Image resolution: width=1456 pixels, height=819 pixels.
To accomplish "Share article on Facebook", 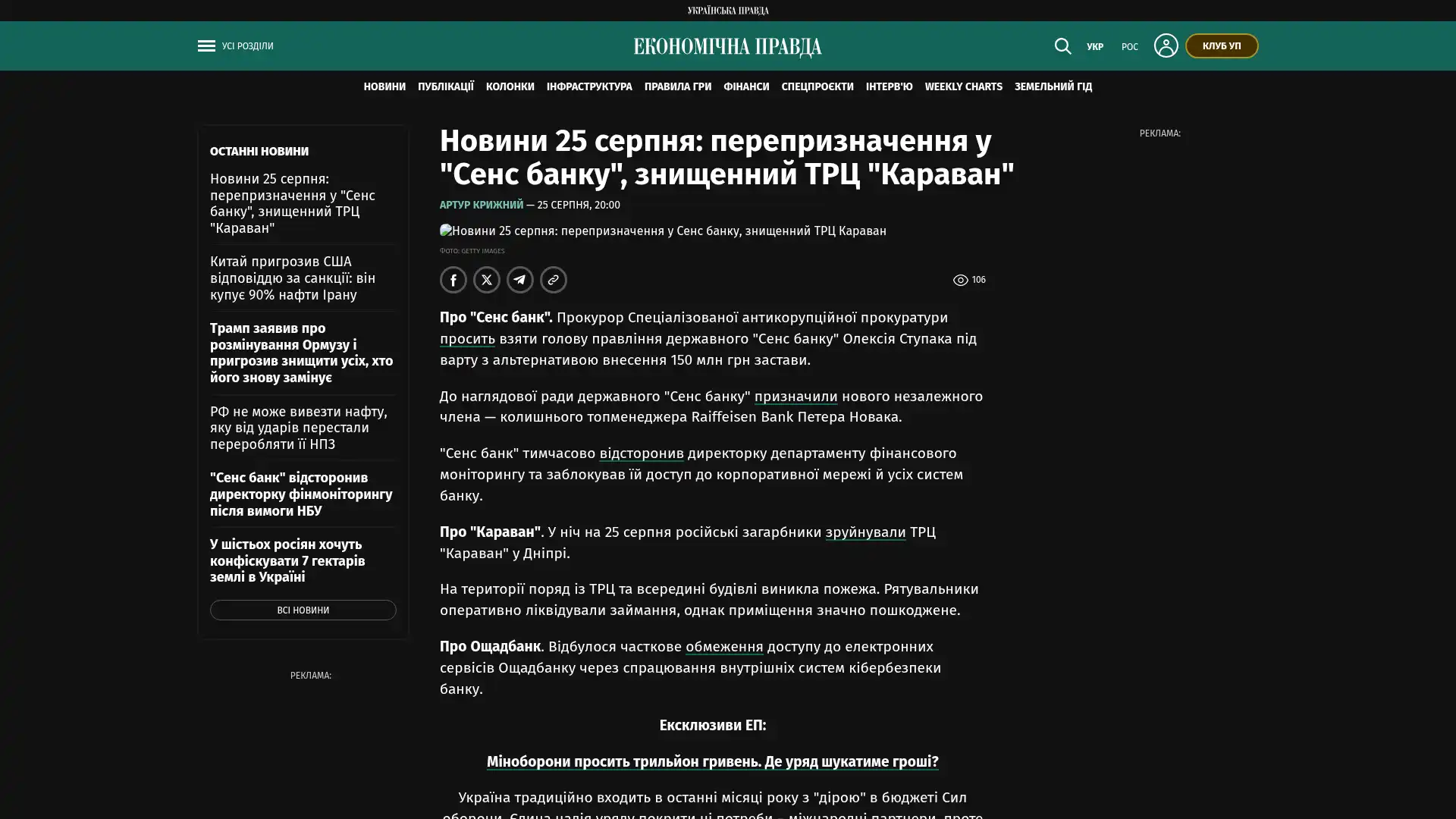I will 453,280.
